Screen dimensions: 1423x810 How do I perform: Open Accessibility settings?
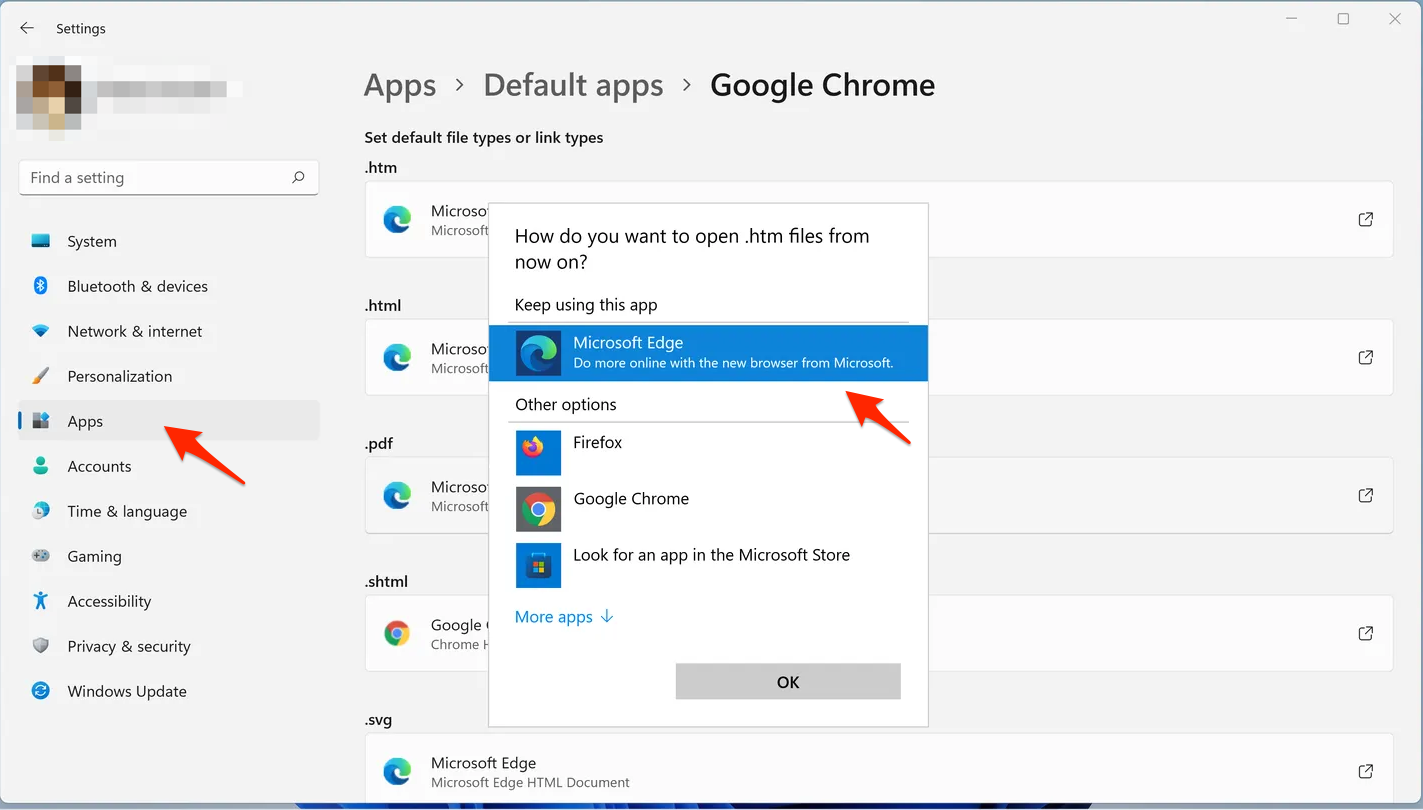tap(169, 601)
